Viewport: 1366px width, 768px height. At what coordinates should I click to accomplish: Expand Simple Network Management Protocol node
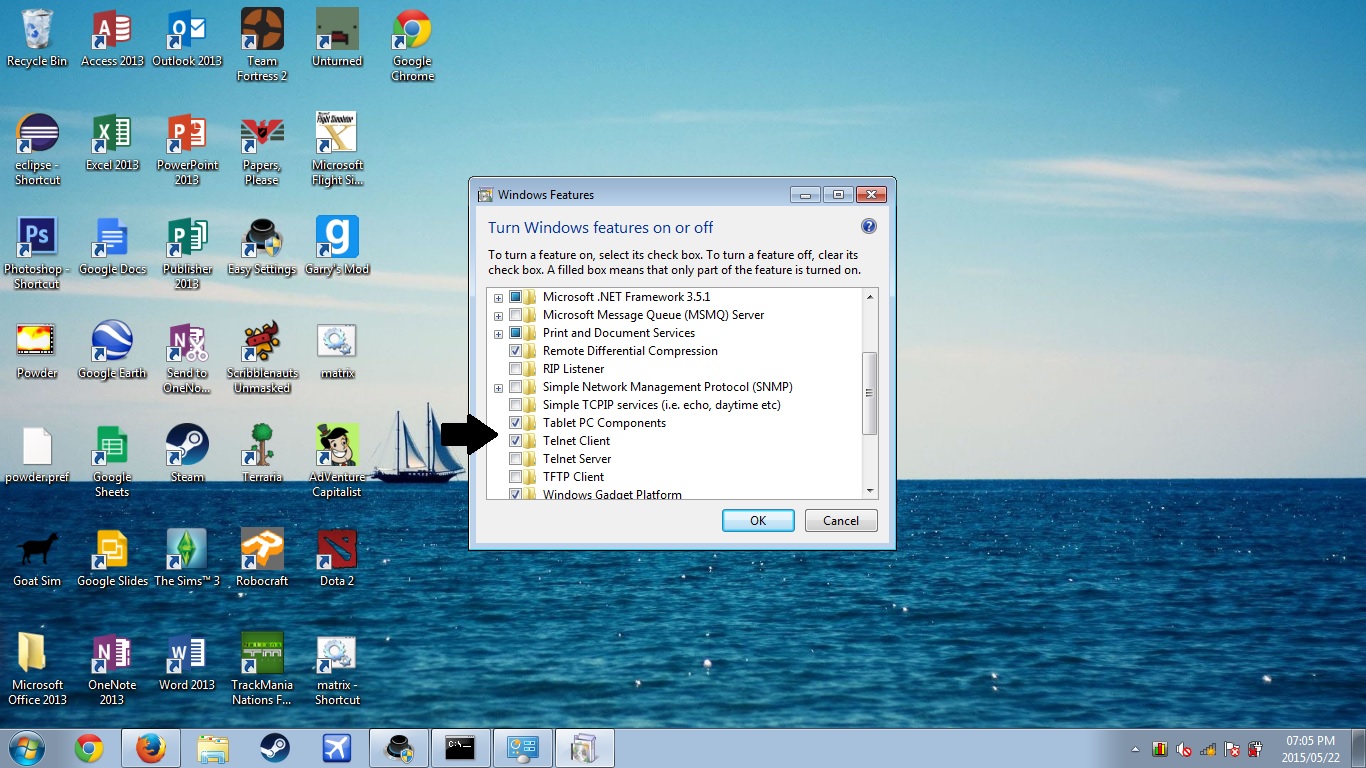coord(498,388)
